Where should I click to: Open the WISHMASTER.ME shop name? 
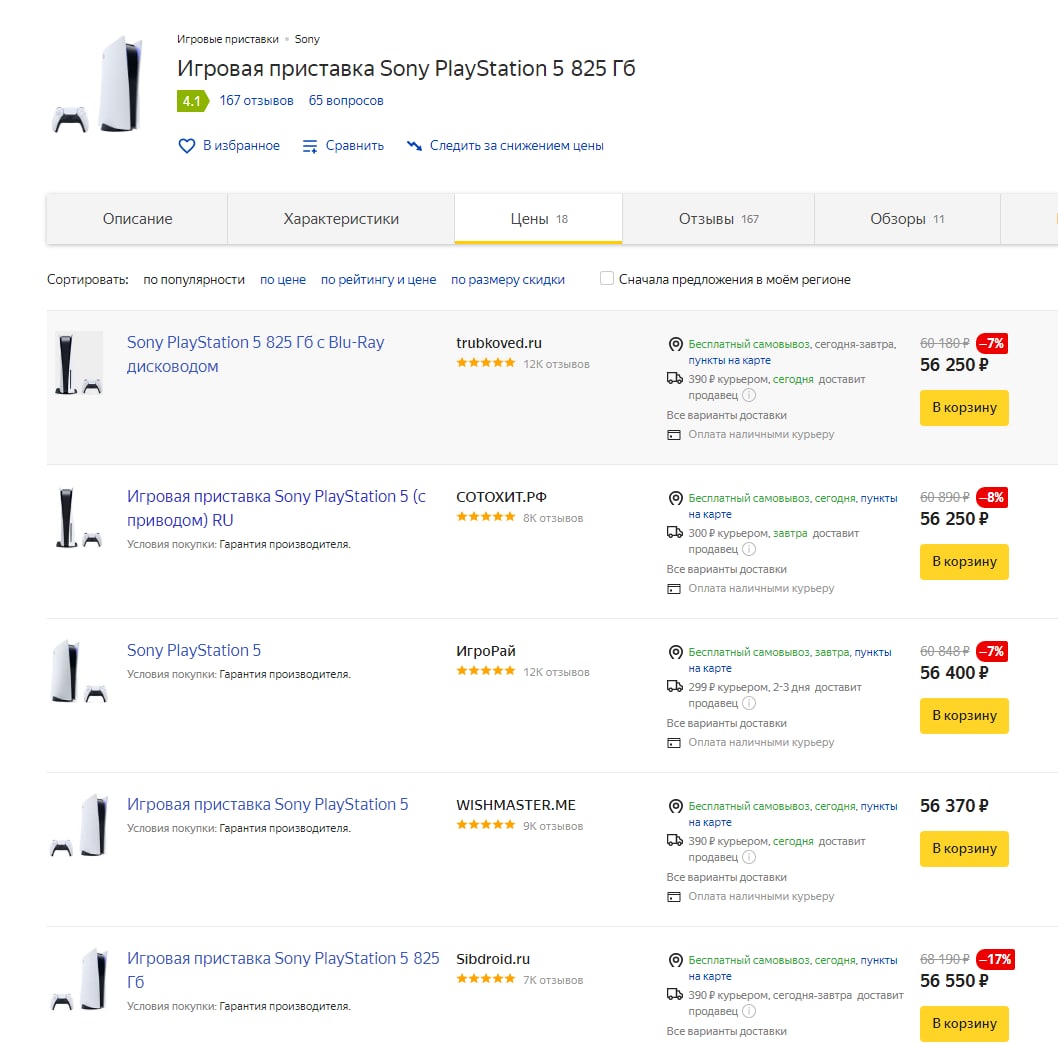coord(516,805)
